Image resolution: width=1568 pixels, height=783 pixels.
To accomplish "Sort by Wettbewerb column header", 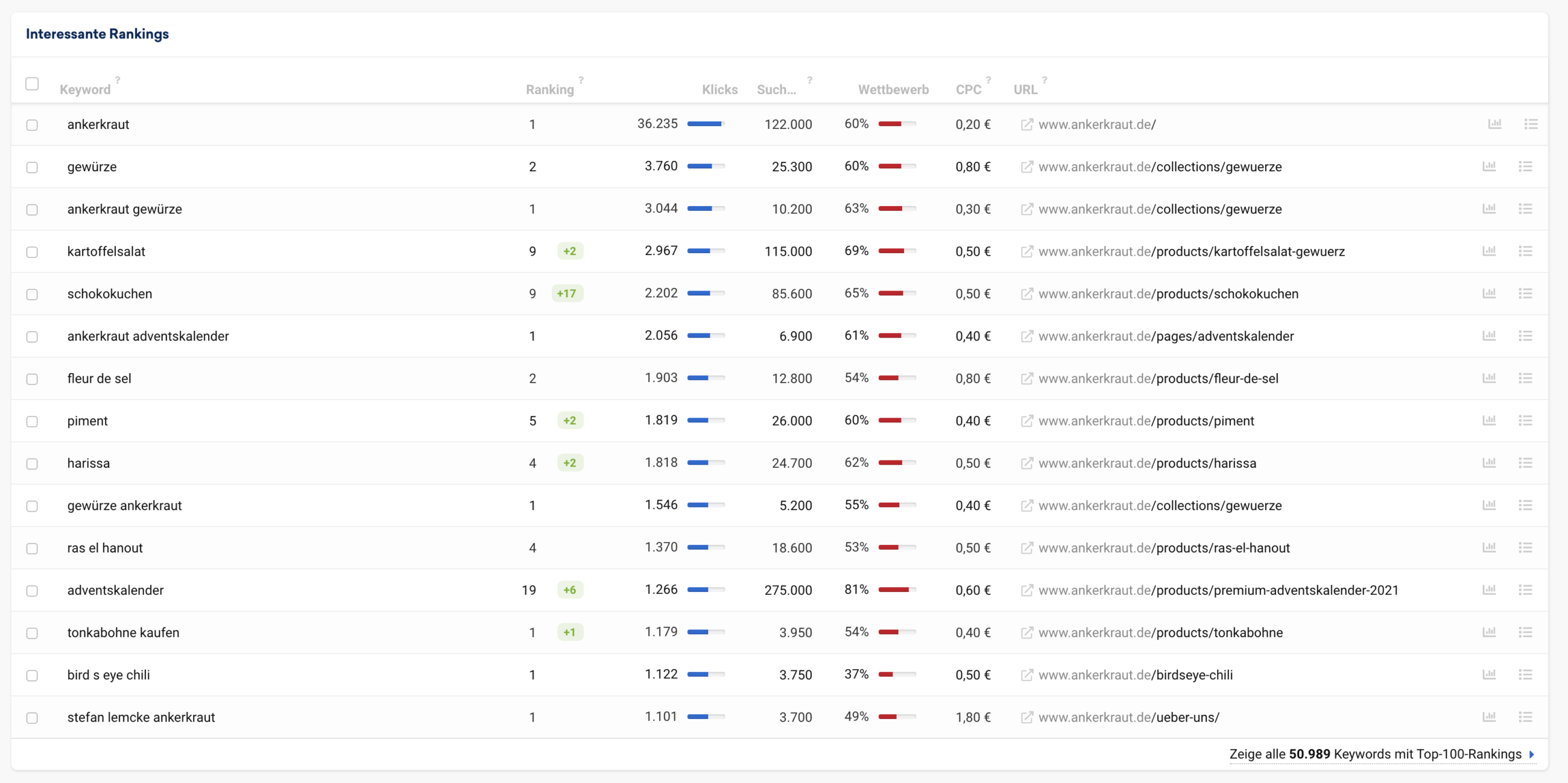I will tap(893, 89).
